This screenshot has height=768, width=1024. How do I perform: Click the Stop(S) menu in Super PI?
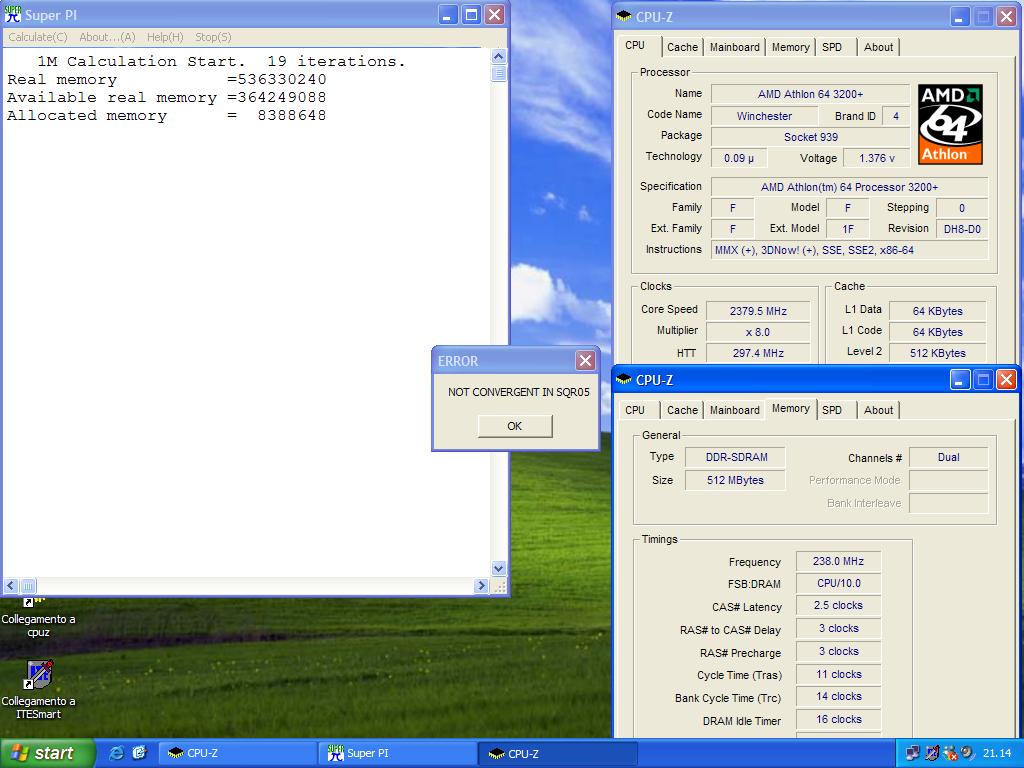coord(213,37)
